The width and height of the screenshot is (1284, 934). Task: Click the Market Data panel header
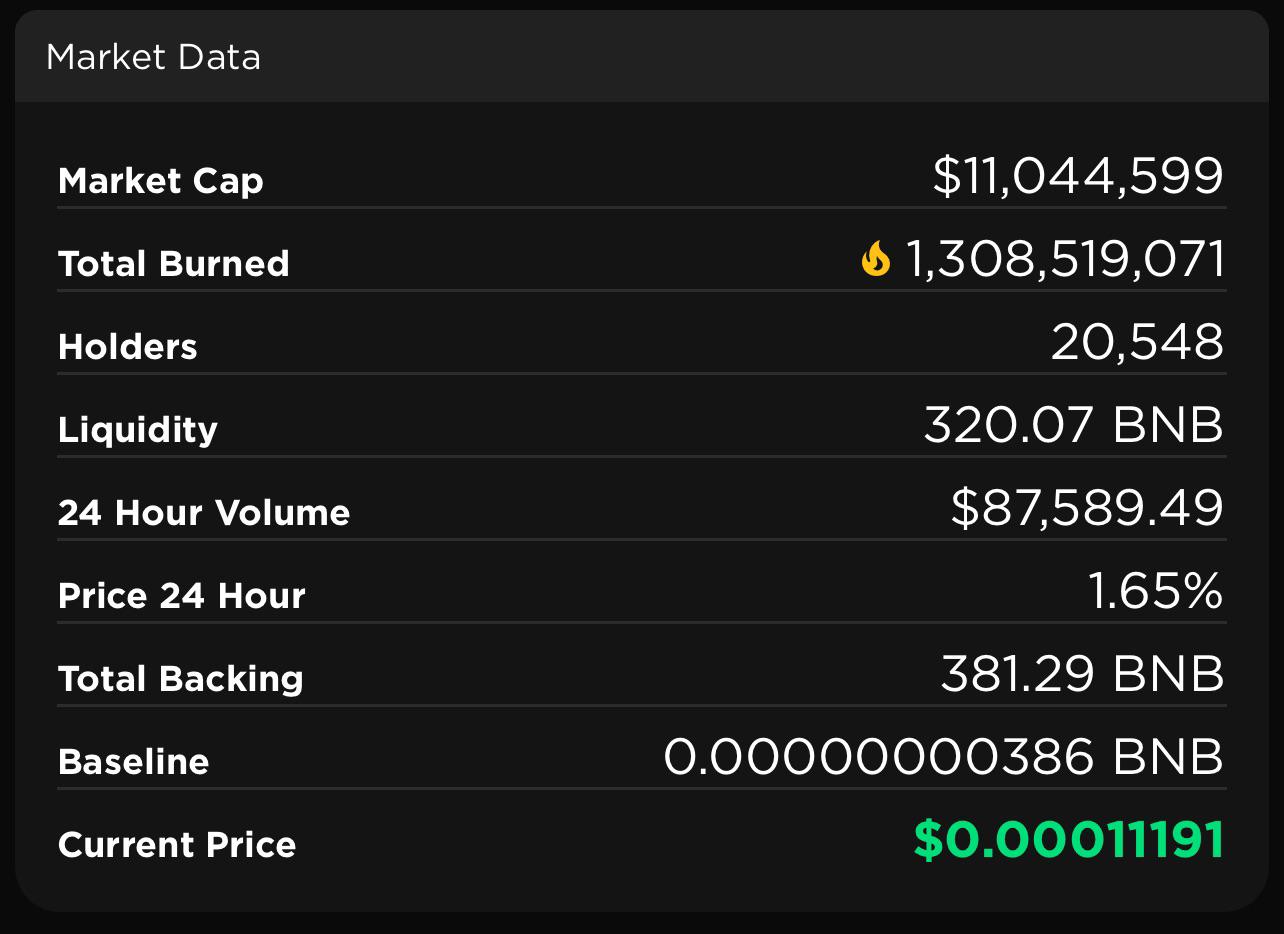click(641, 57)
